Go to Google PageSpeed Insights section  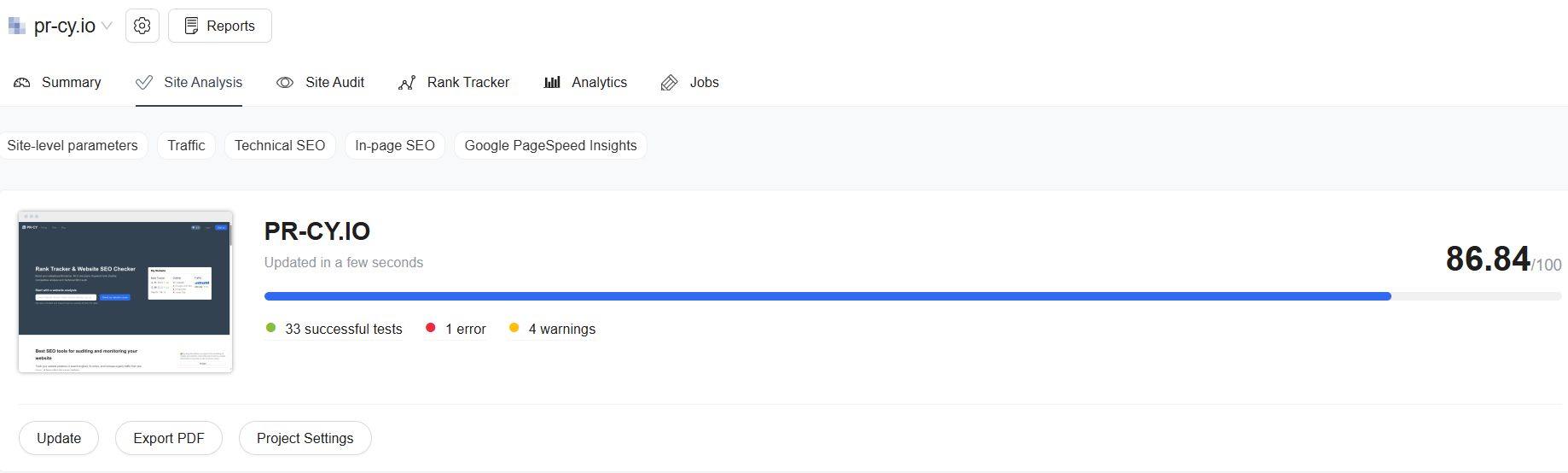550,145
